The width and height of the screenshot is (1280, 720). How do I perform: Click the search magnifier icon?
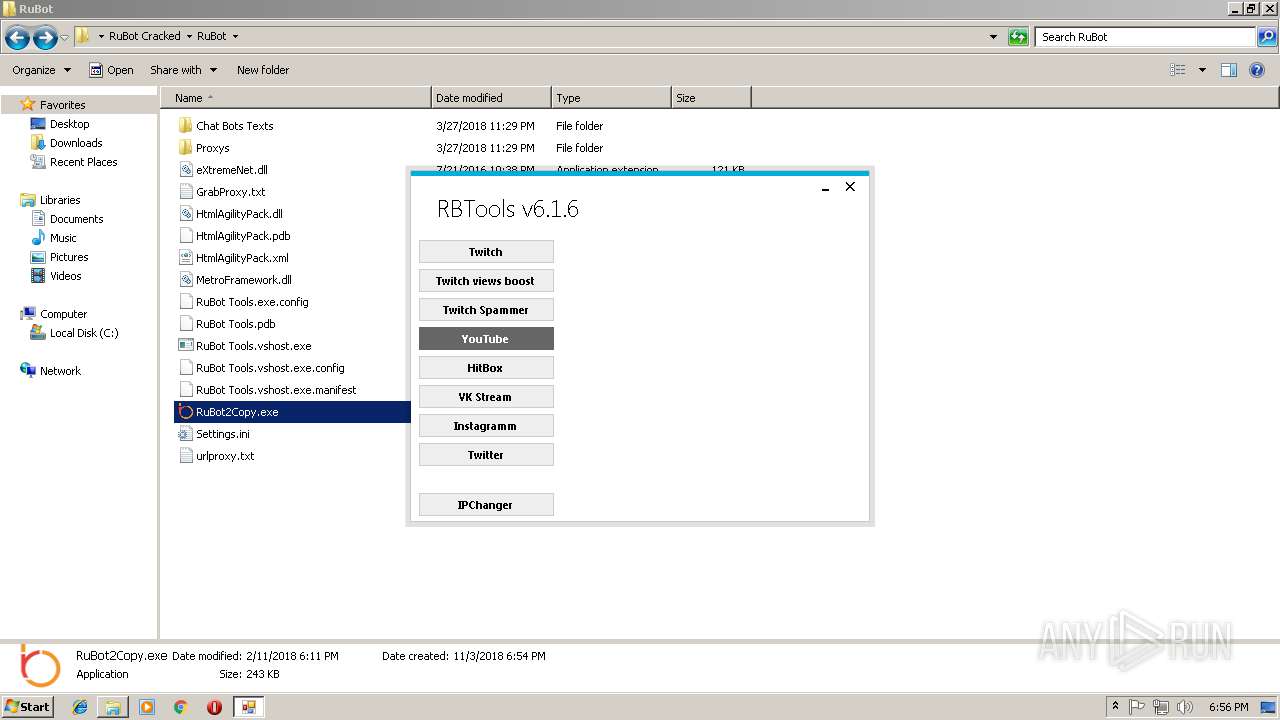click(1268, 37)
